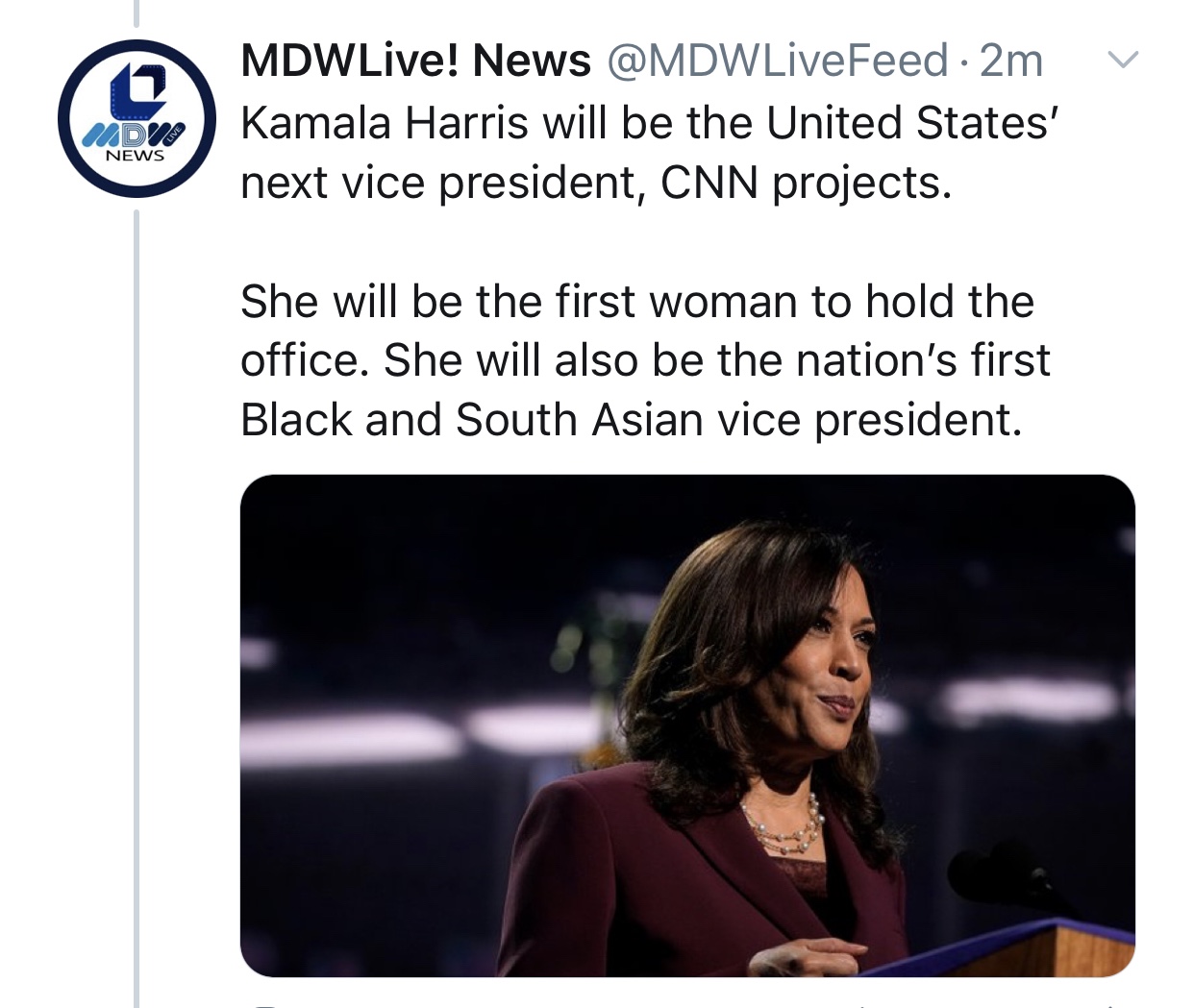The image size is (1194, 1008).
Task: Click the MDWLive! News display name
Action: (415, 61)
